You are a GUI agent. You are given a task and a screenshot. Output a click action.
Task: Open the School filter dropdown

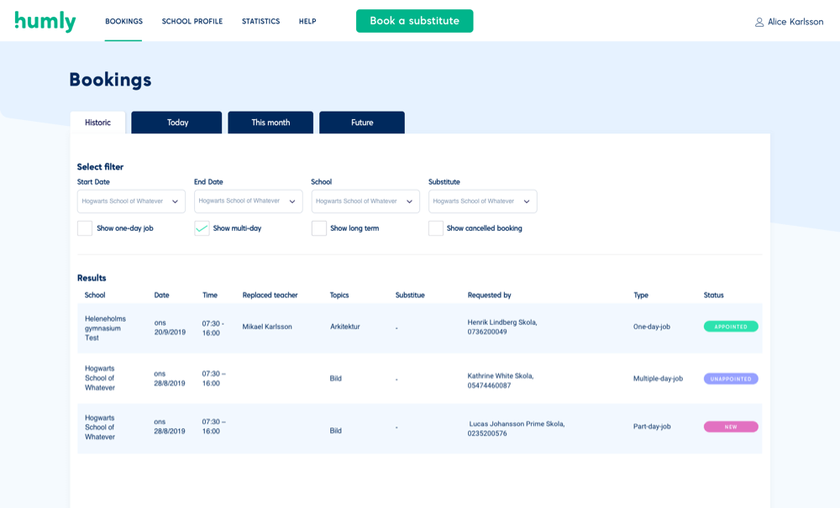point(365,201)
